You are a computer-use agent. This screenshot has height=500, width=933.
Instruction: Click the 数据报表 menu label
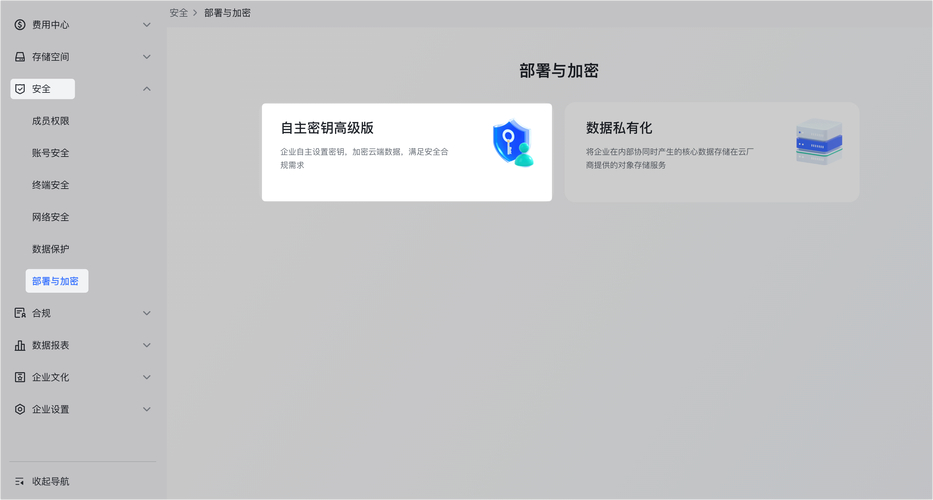51,345
